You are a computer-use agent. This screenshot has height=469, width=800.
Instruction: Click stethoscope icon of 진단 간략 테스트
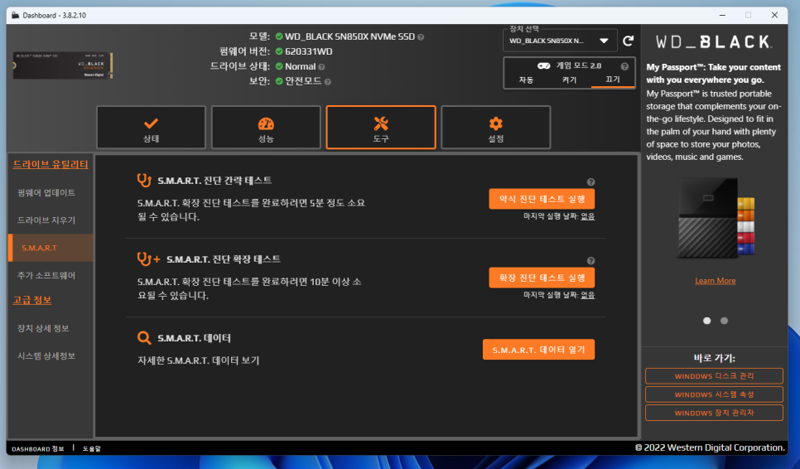144,180
